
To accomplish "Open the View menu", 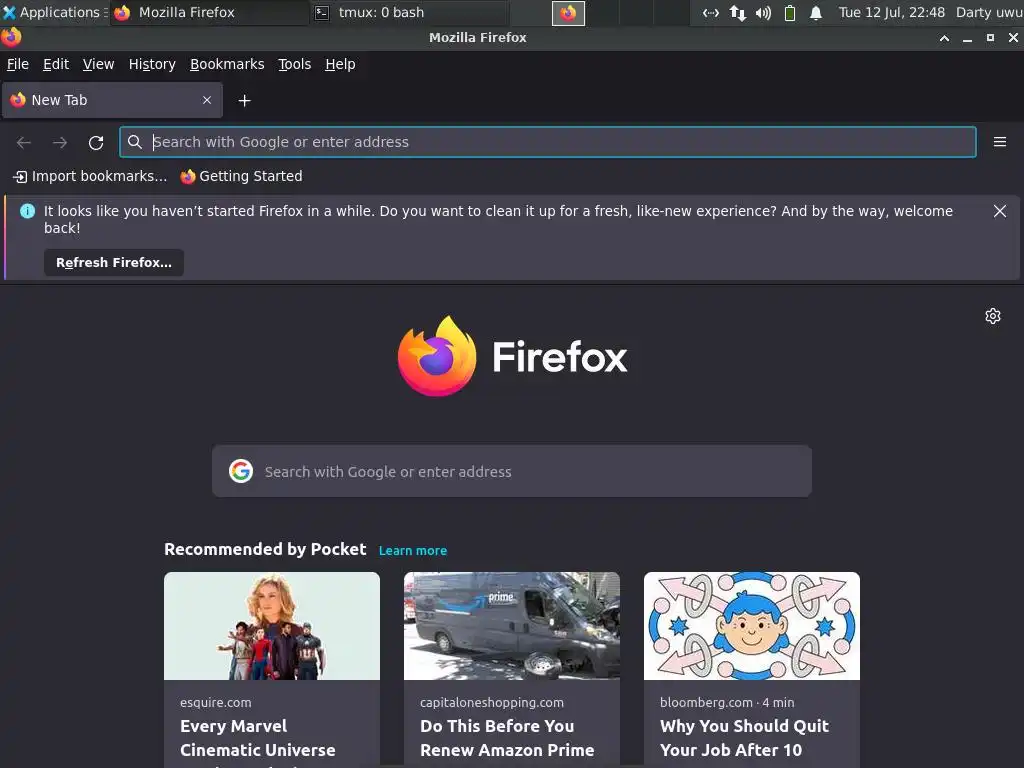I will tap(98, 64).
